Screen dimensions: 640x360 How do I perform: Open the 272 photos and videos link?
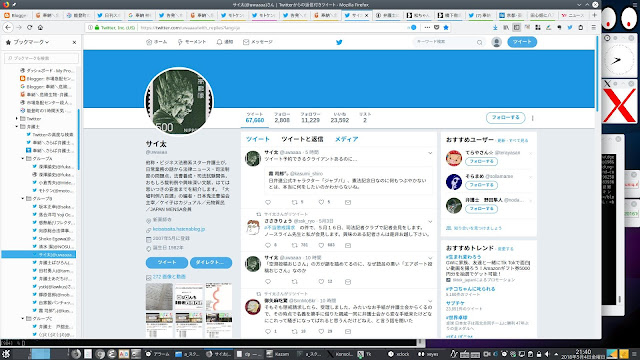169,277
